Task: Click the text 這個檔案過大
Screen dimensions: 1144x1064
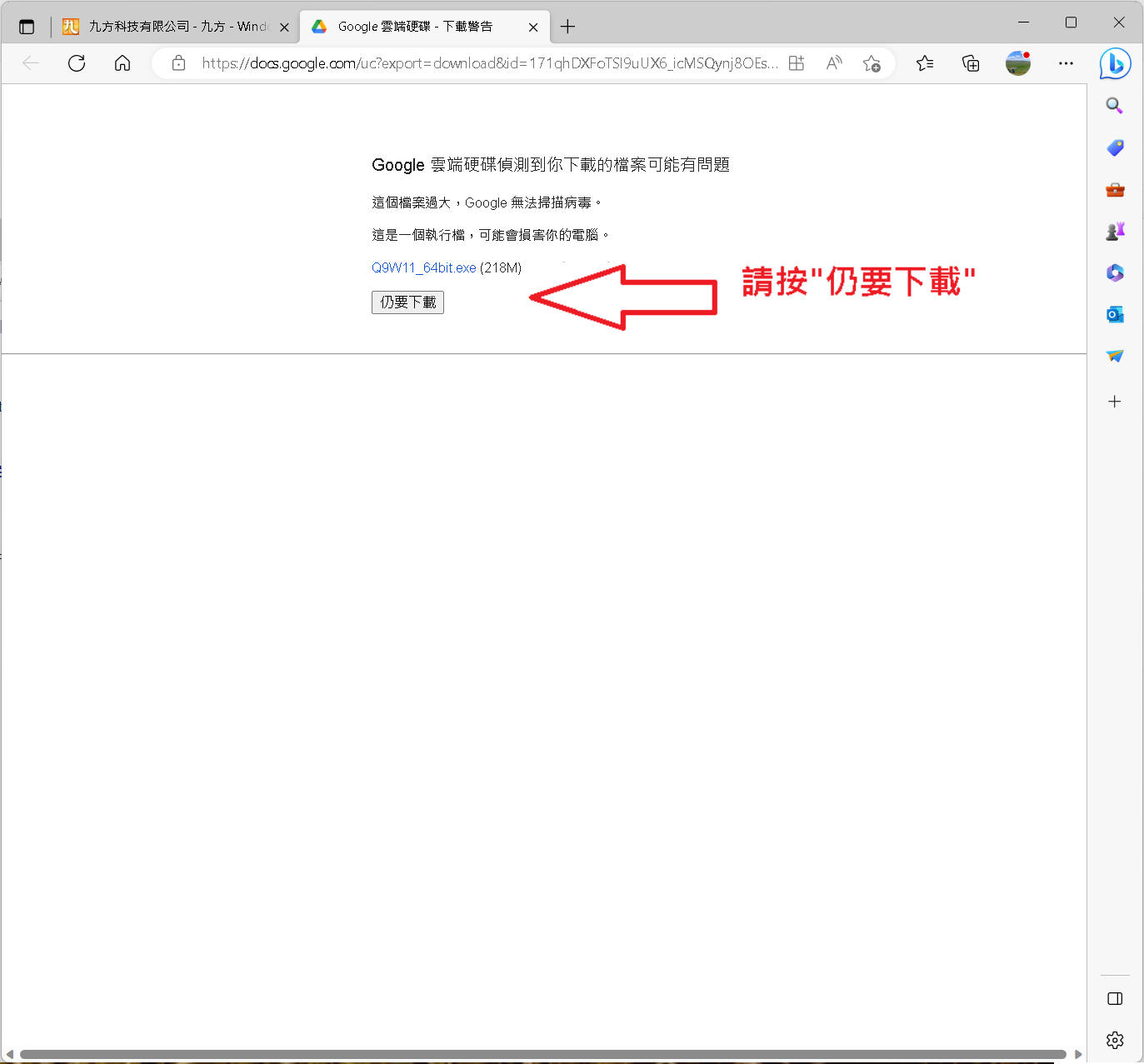Action: coord(411,202)
